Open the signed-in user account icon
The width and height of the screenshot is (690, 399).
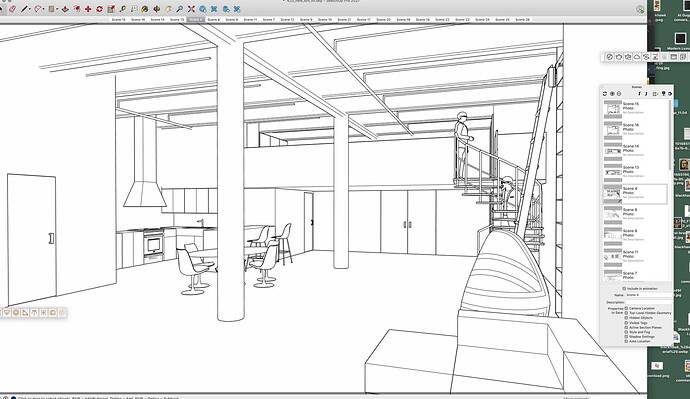click(640, 9)
